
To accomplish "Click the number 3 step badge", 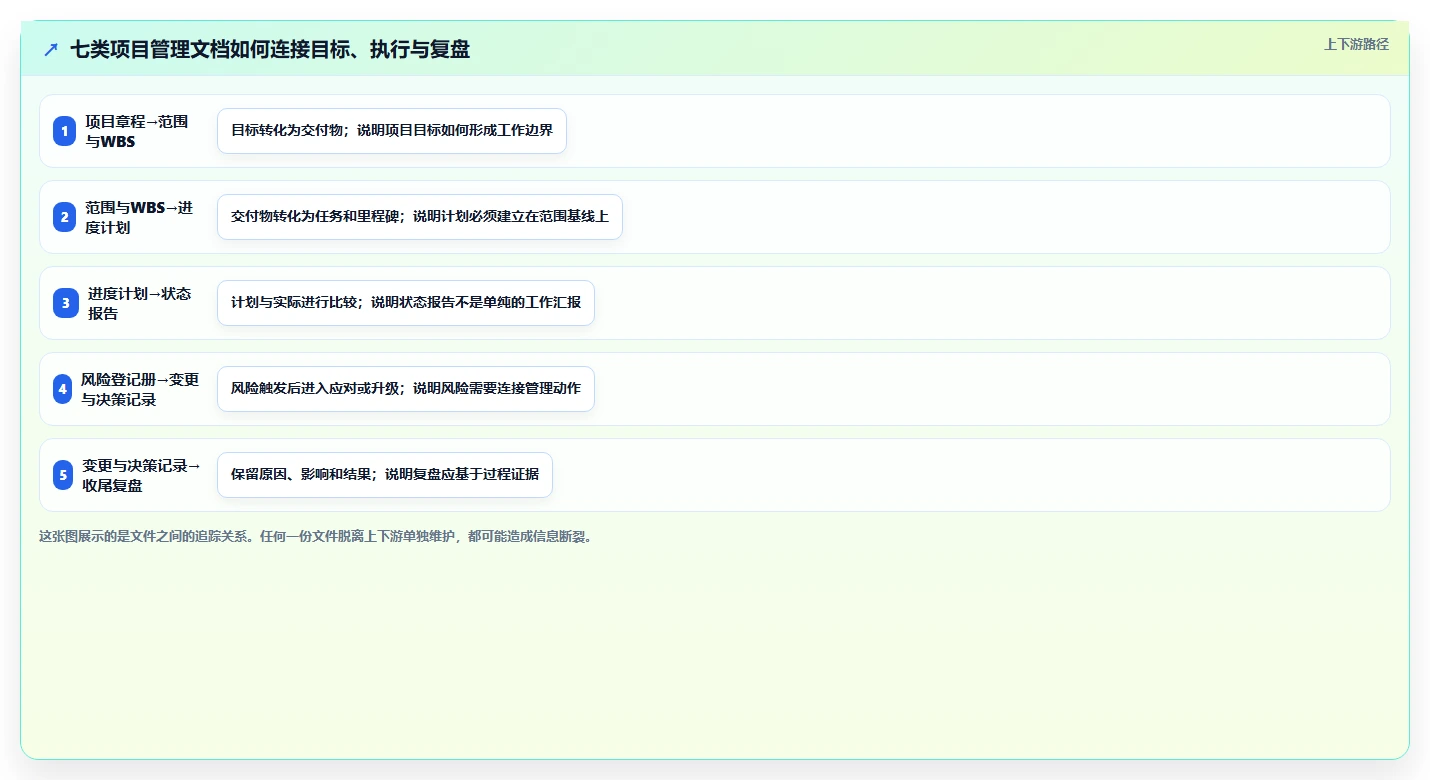I will tap(65, 303).
